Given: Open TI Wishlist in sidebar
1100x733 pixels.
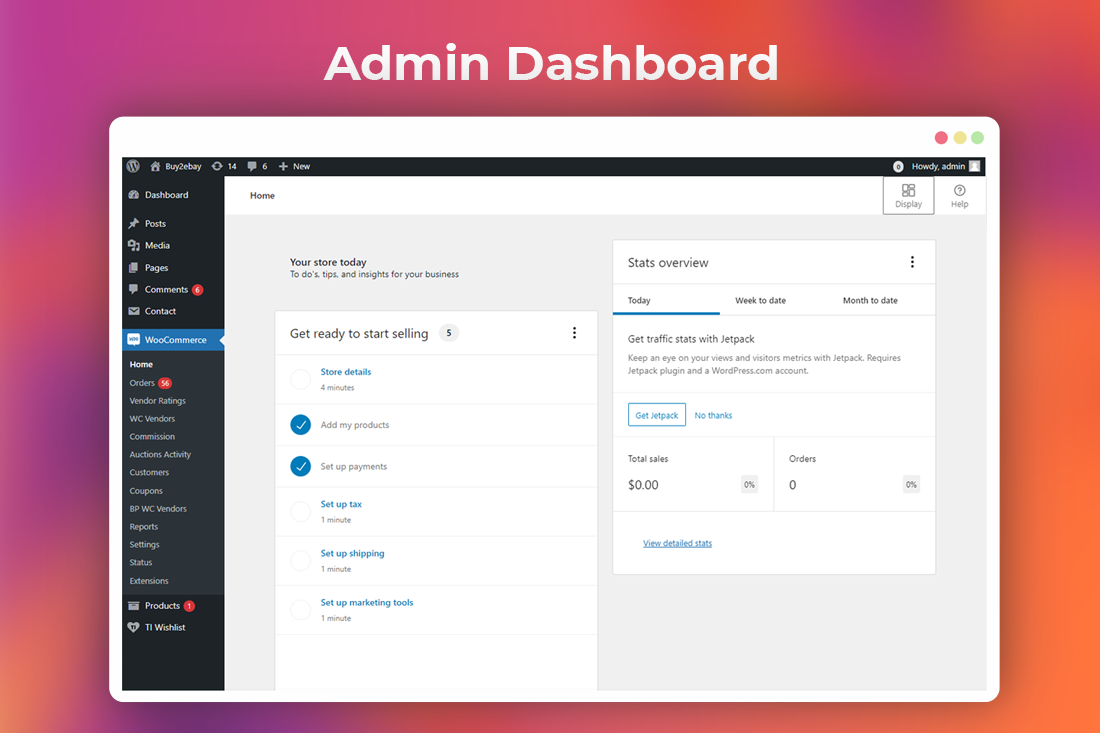Looking at the screenshot, I should (164, 627).
